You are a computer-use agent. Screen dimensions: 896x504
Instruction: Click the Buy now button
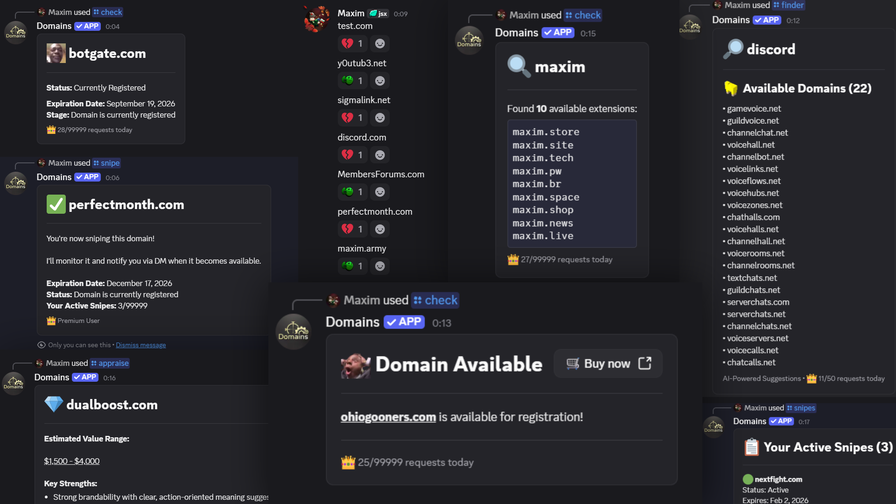607,364
